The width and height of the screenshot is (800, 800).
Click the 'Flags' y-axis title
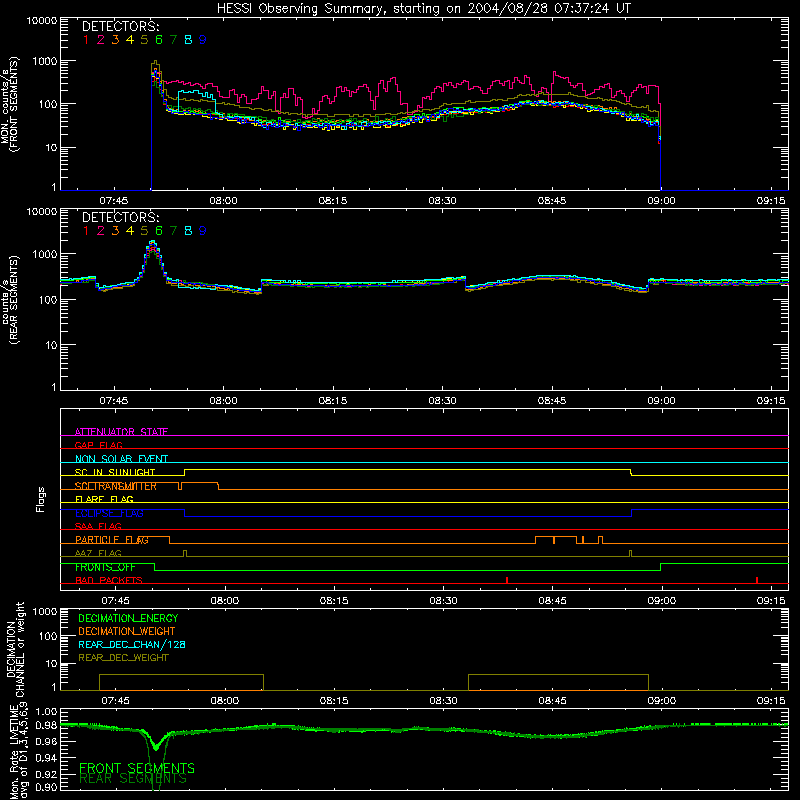[x=40, y=499]
